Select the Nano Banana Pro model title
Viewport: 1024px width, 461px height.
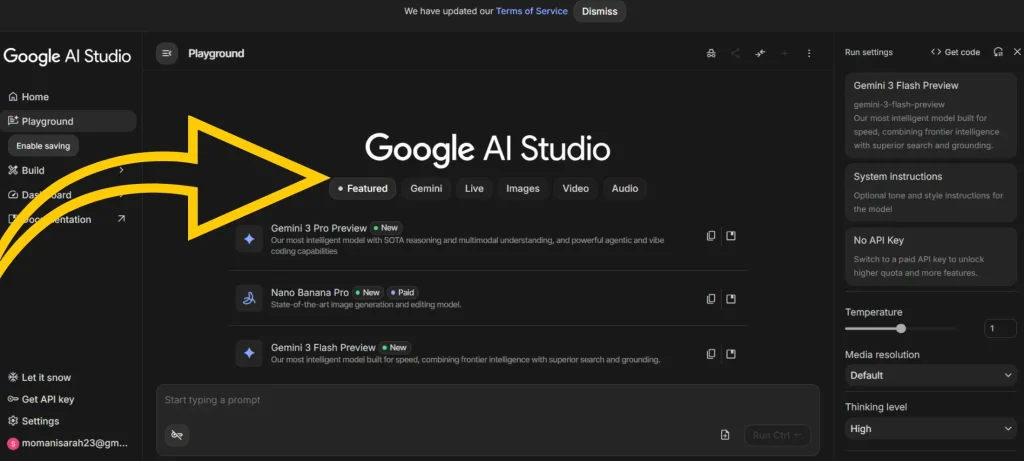coord(310,293)
